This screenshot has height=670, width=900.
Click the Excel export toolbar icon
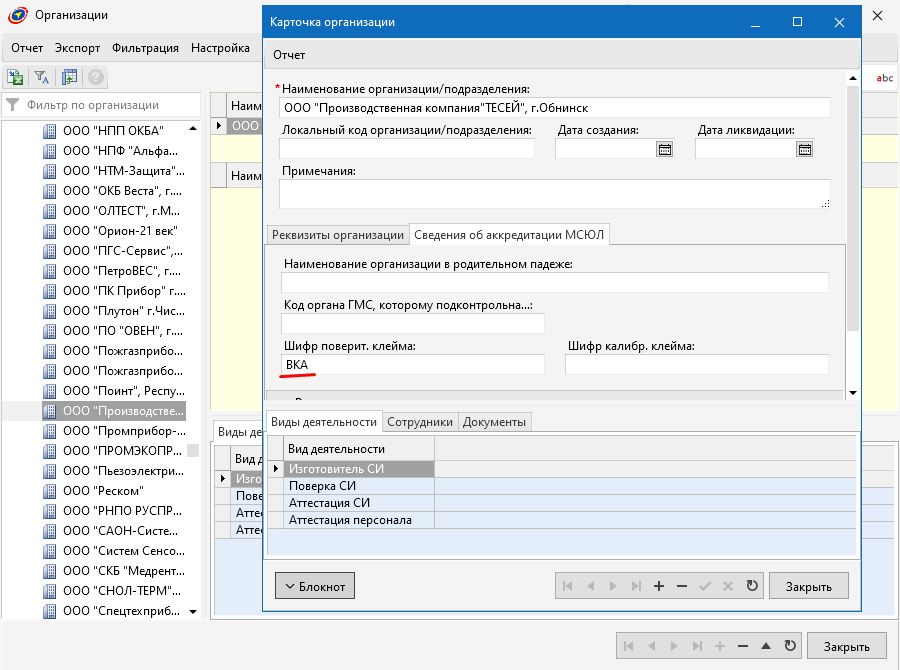coord(15,77)
